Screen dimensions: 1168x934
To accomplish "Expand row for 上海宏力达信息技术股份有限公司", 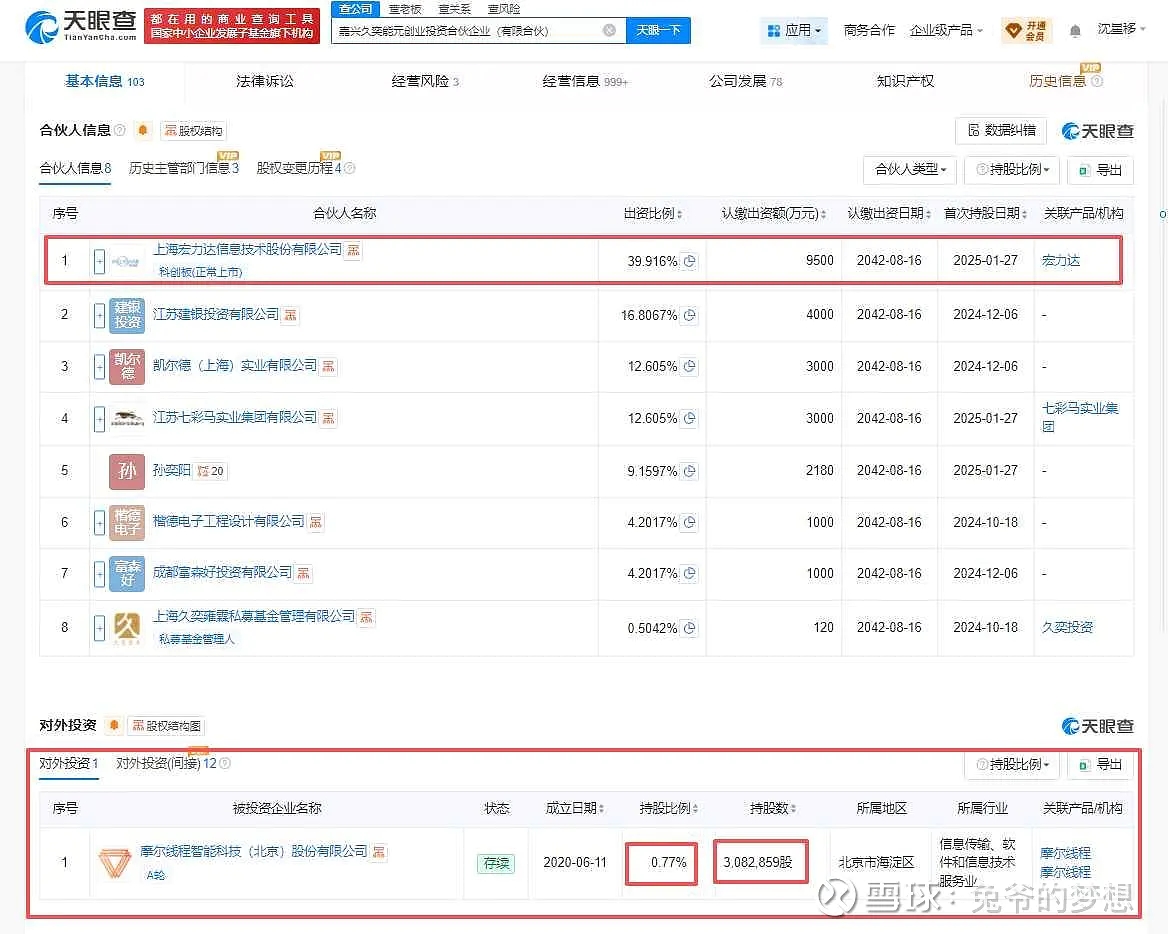I will [x=99, y=261].
